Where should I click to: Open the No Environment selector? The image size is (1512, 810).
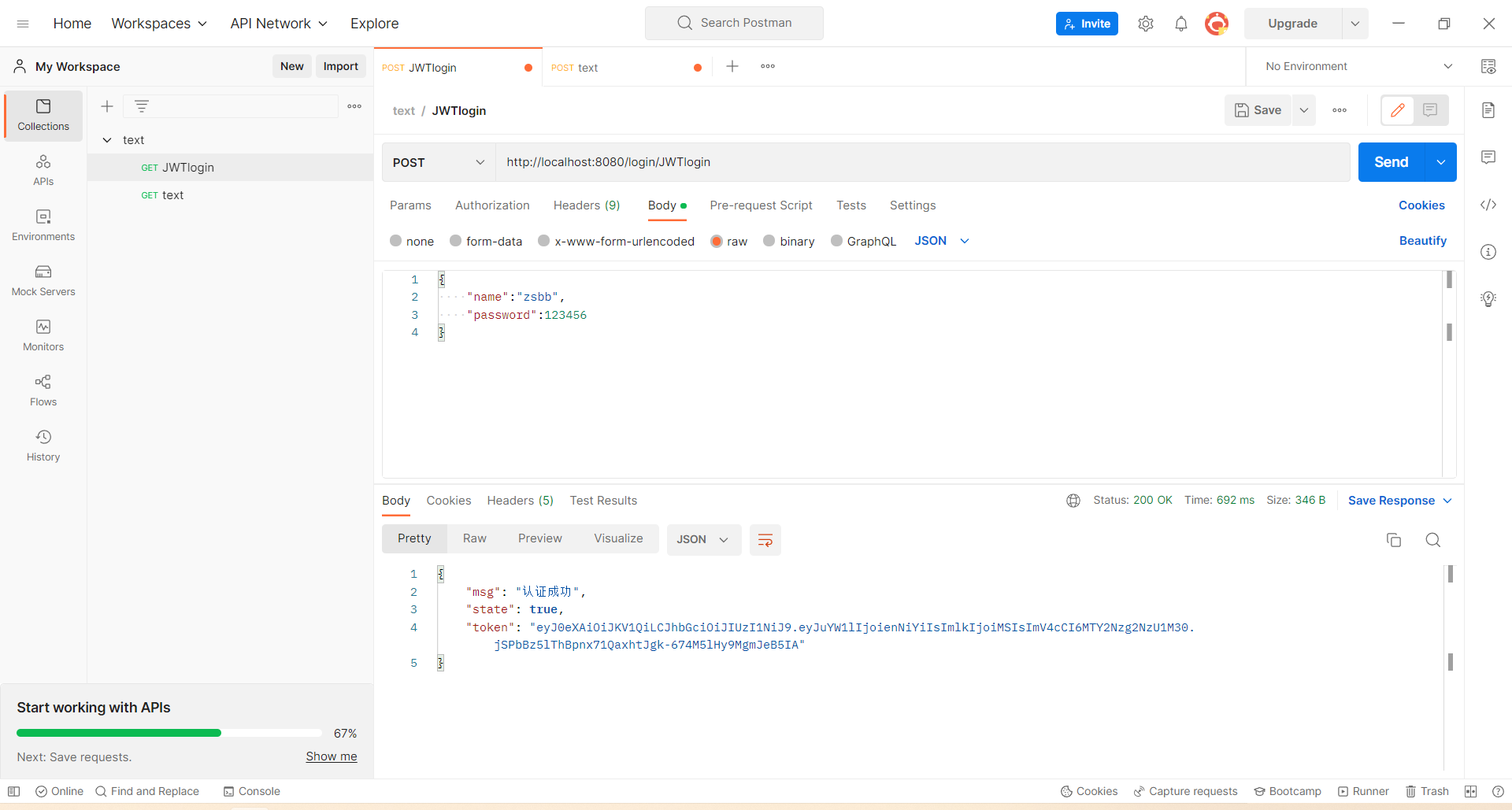click(x=1359, y=66)
